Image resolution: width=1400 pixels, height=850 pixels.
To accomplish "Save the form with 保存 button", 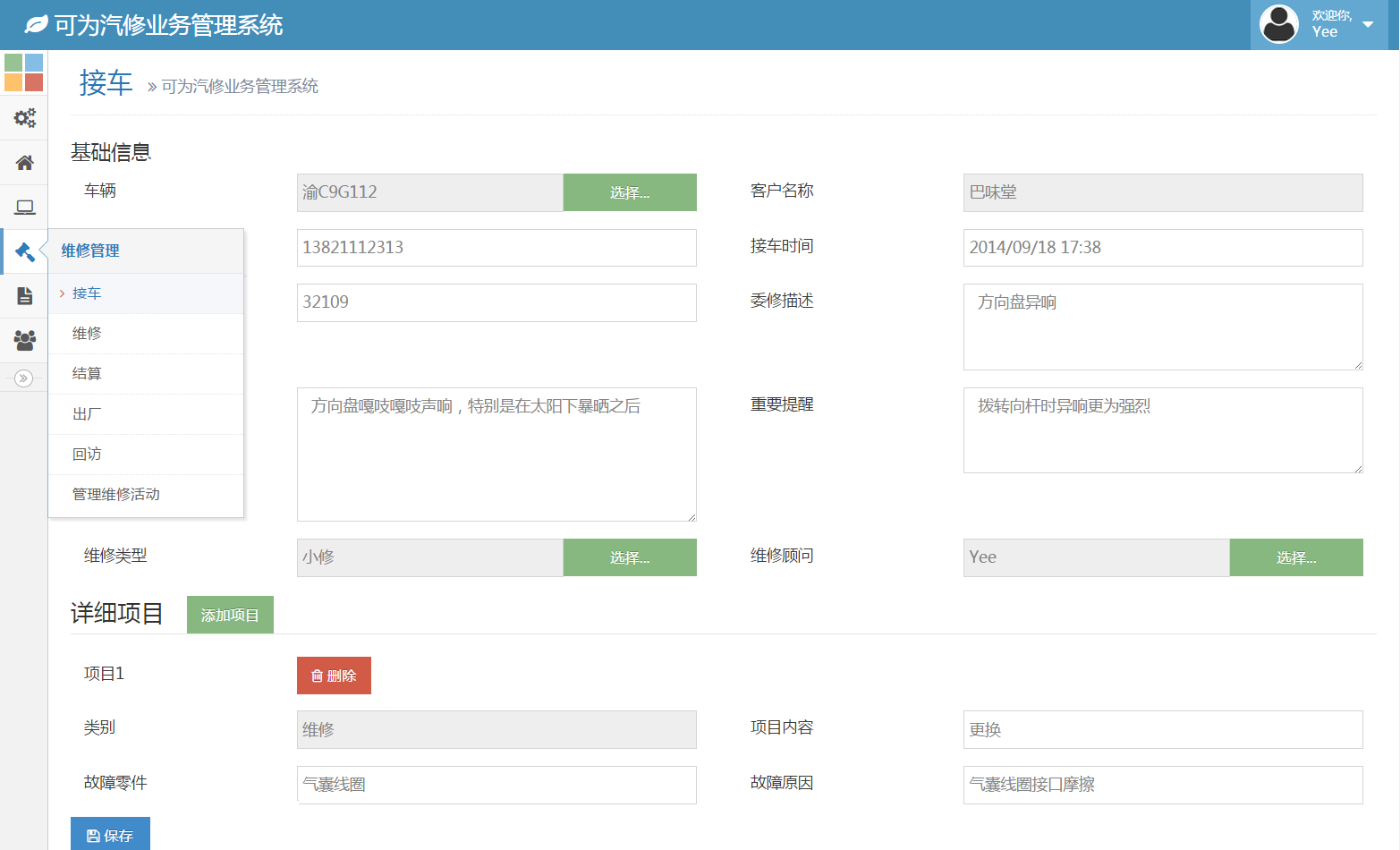I will coord(110,835).
